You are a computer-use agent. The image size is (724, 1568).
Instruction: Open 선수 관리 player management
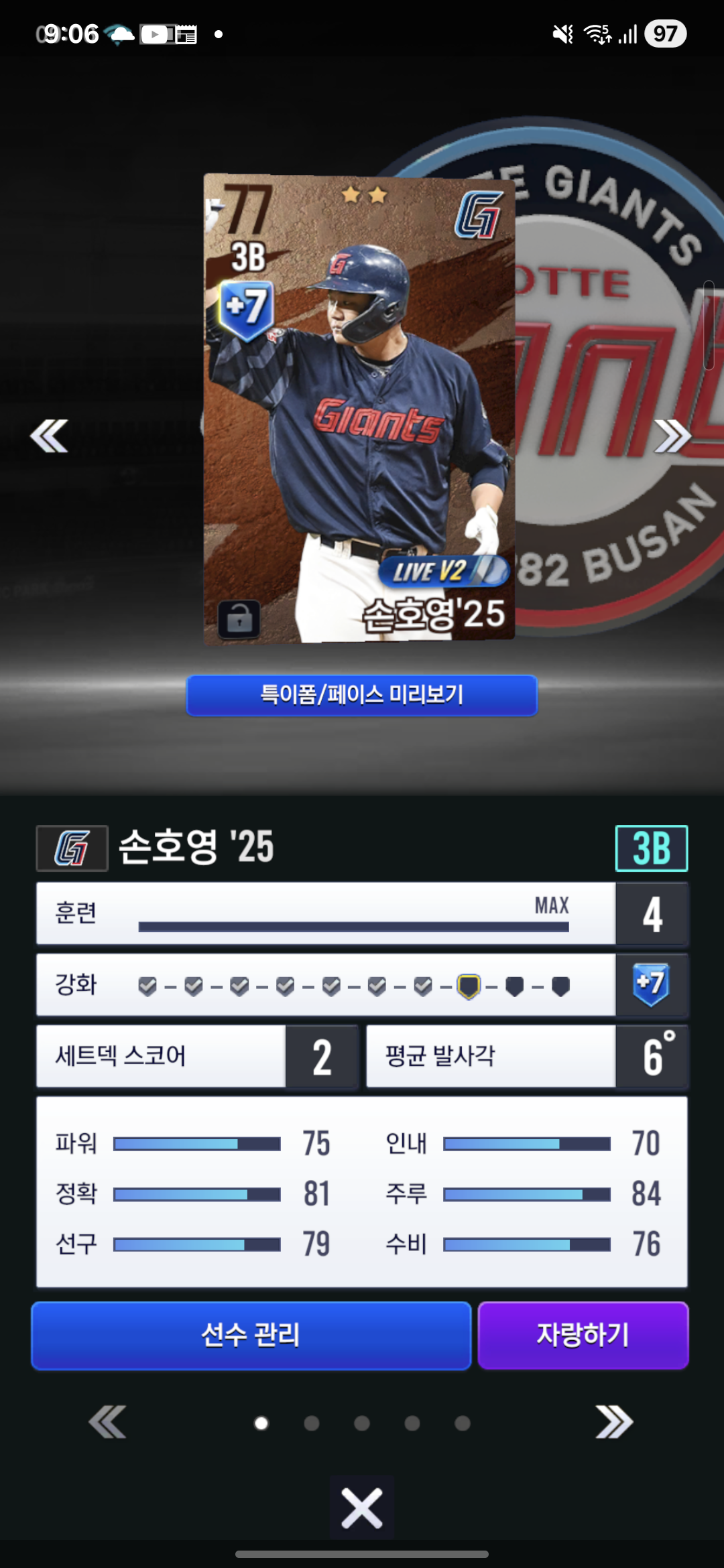(x=251, y=1335)
